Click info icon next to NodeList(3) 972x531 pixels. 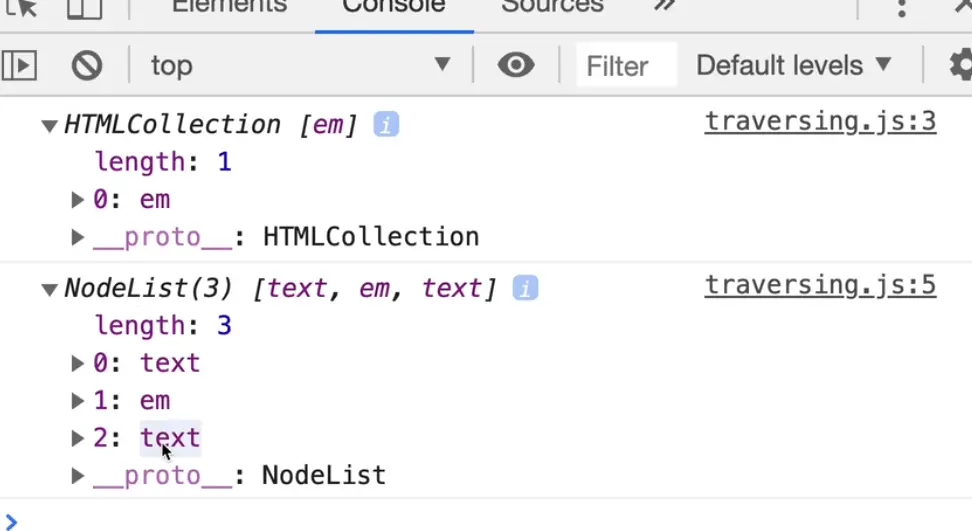point(525,289)
